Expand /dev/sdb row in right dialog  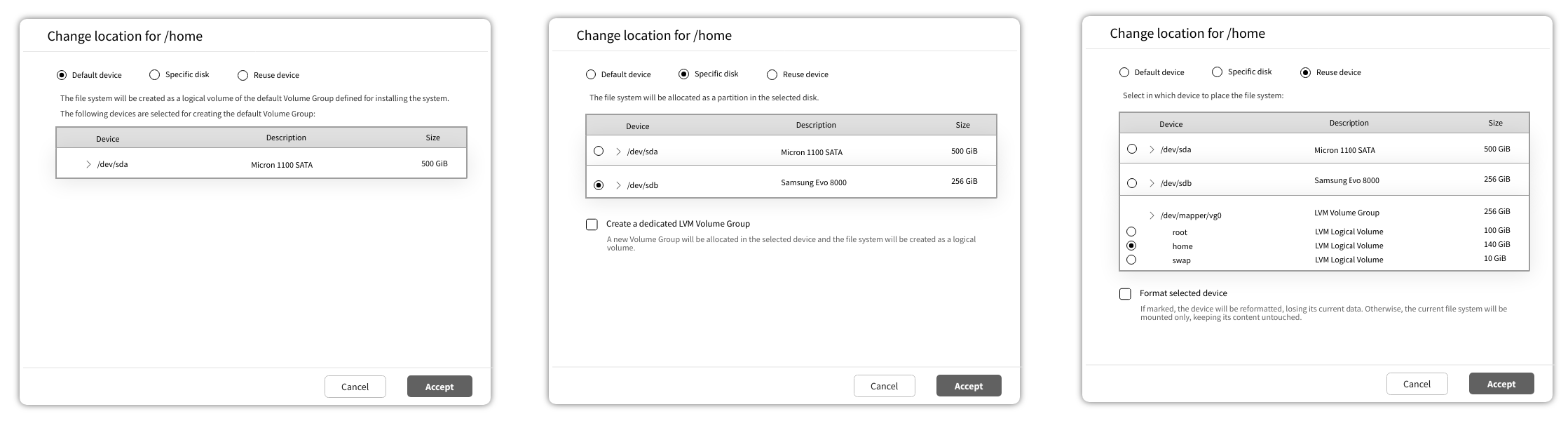coord(1152,183)
